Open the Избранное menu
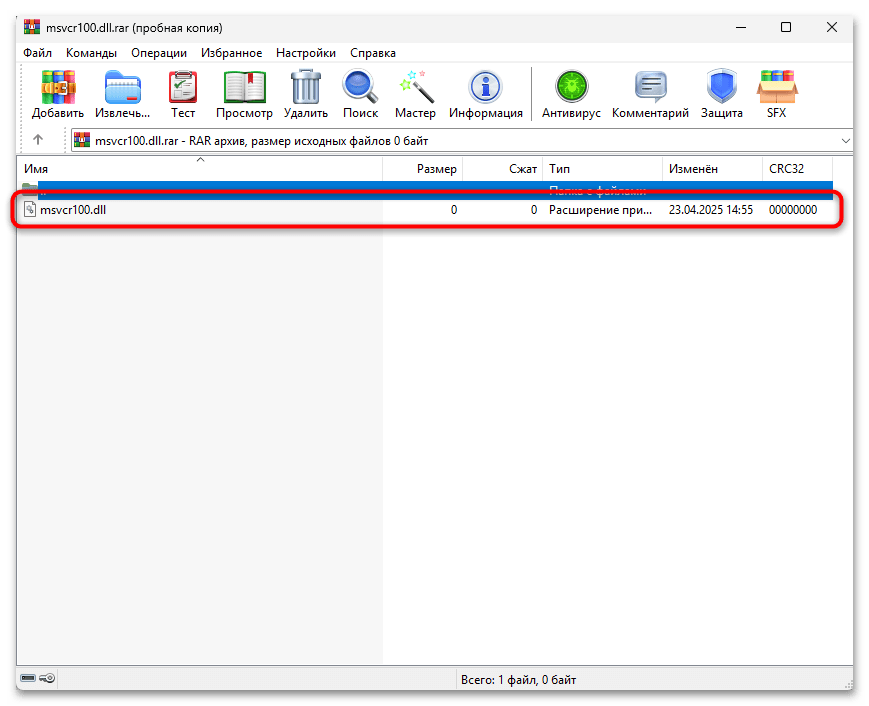The image size is (869, 706). [231, 53]
